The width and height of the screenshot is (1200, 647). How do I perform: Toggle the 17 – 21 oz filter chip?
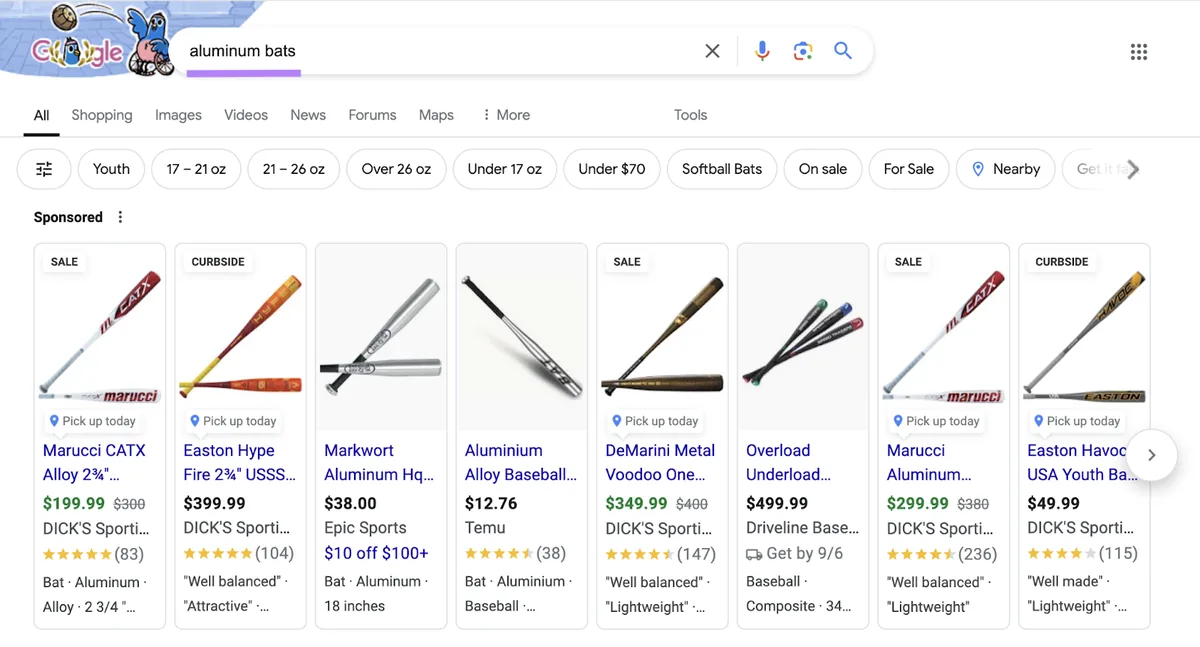pos(196,169)
